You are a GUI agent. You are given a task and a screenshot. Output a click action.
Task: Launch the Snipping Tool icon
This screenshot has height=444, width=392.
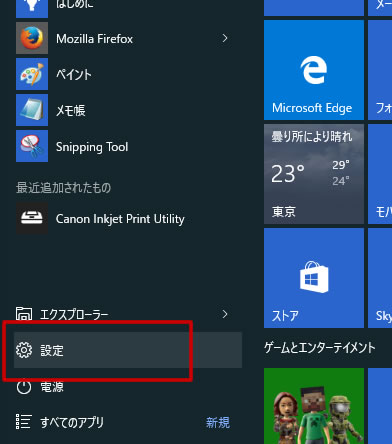pyautogui.click(x=32, y=146)
